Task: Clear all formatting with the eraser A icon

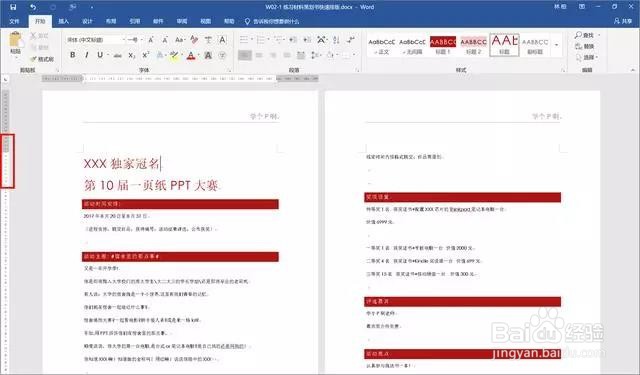Action: (x=194, y=40)
